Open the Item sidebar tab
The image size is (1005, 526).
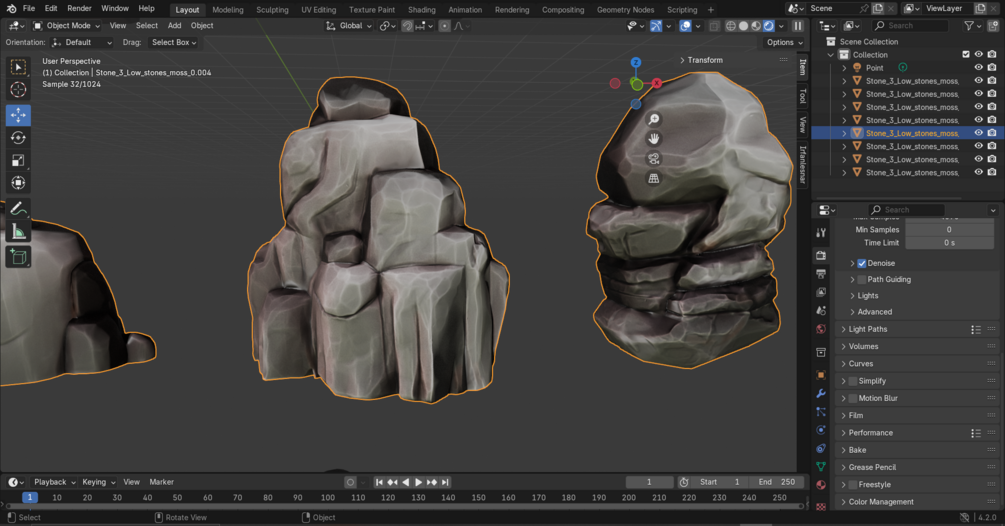pos(802,67)
